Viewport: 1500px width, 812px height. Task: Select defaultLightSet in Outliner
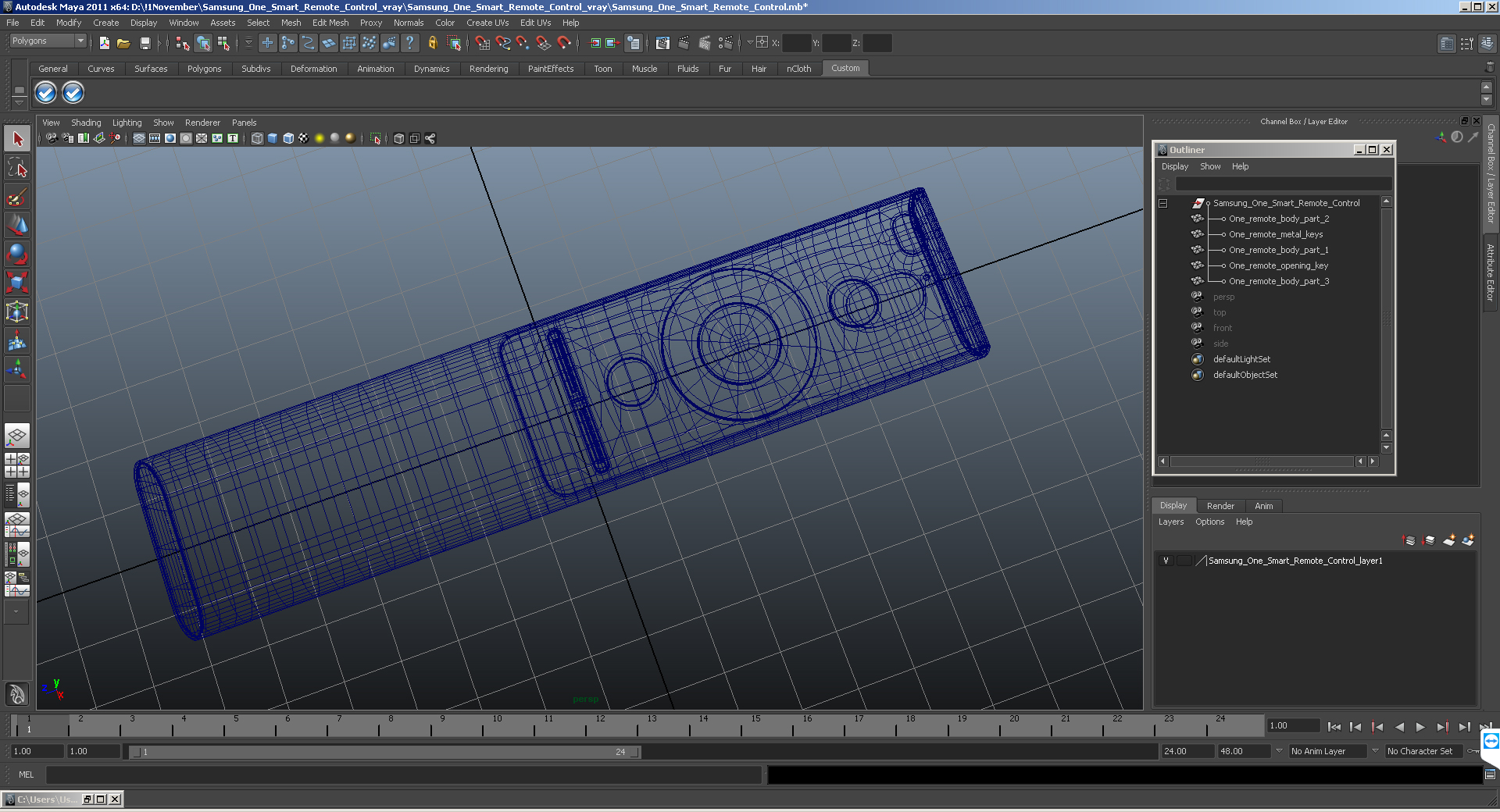(x=1241, y=359)
